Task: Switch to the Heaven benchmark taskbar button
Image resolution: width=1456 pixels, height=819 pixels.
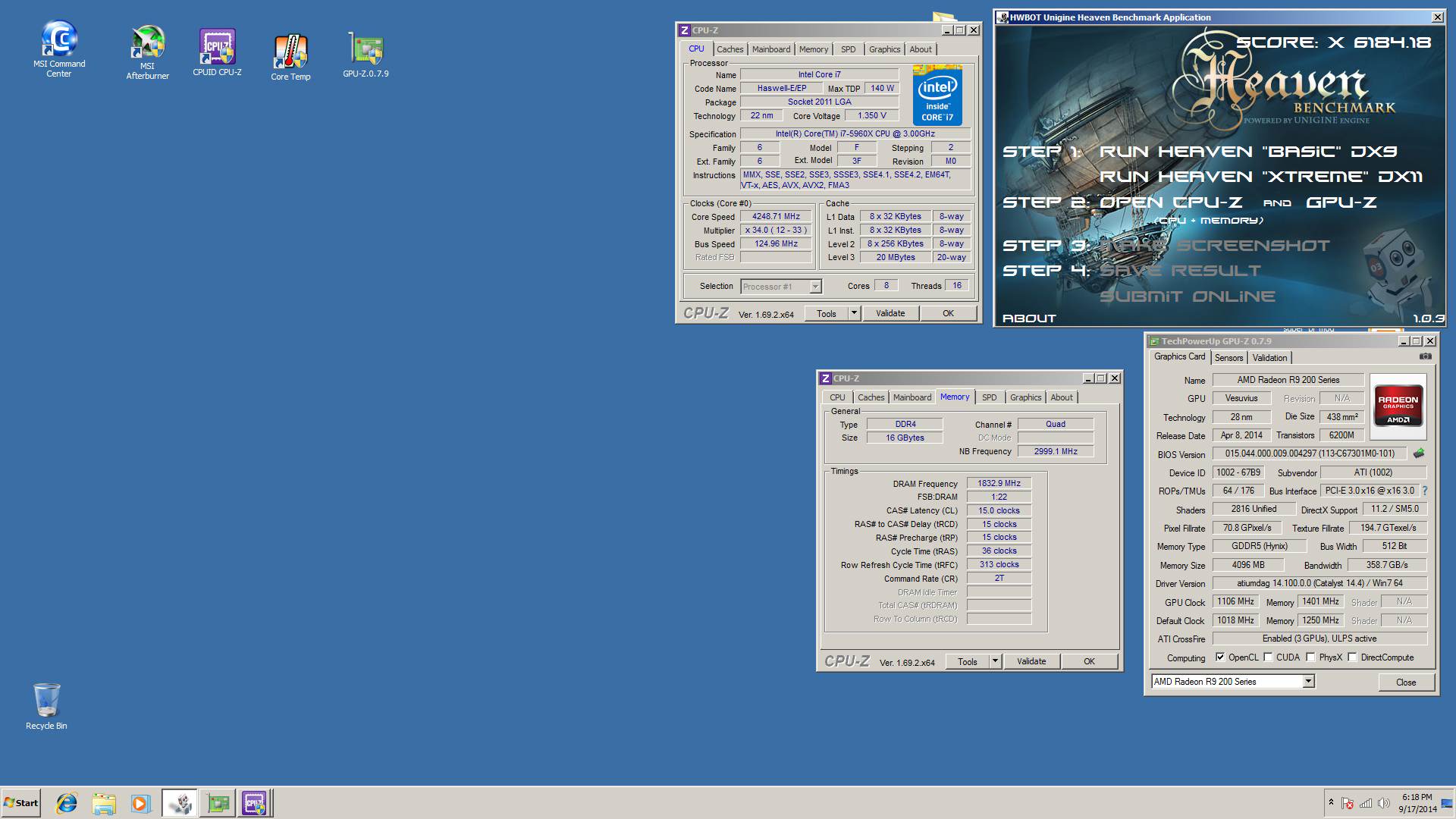Action: [x=180, y=803]
